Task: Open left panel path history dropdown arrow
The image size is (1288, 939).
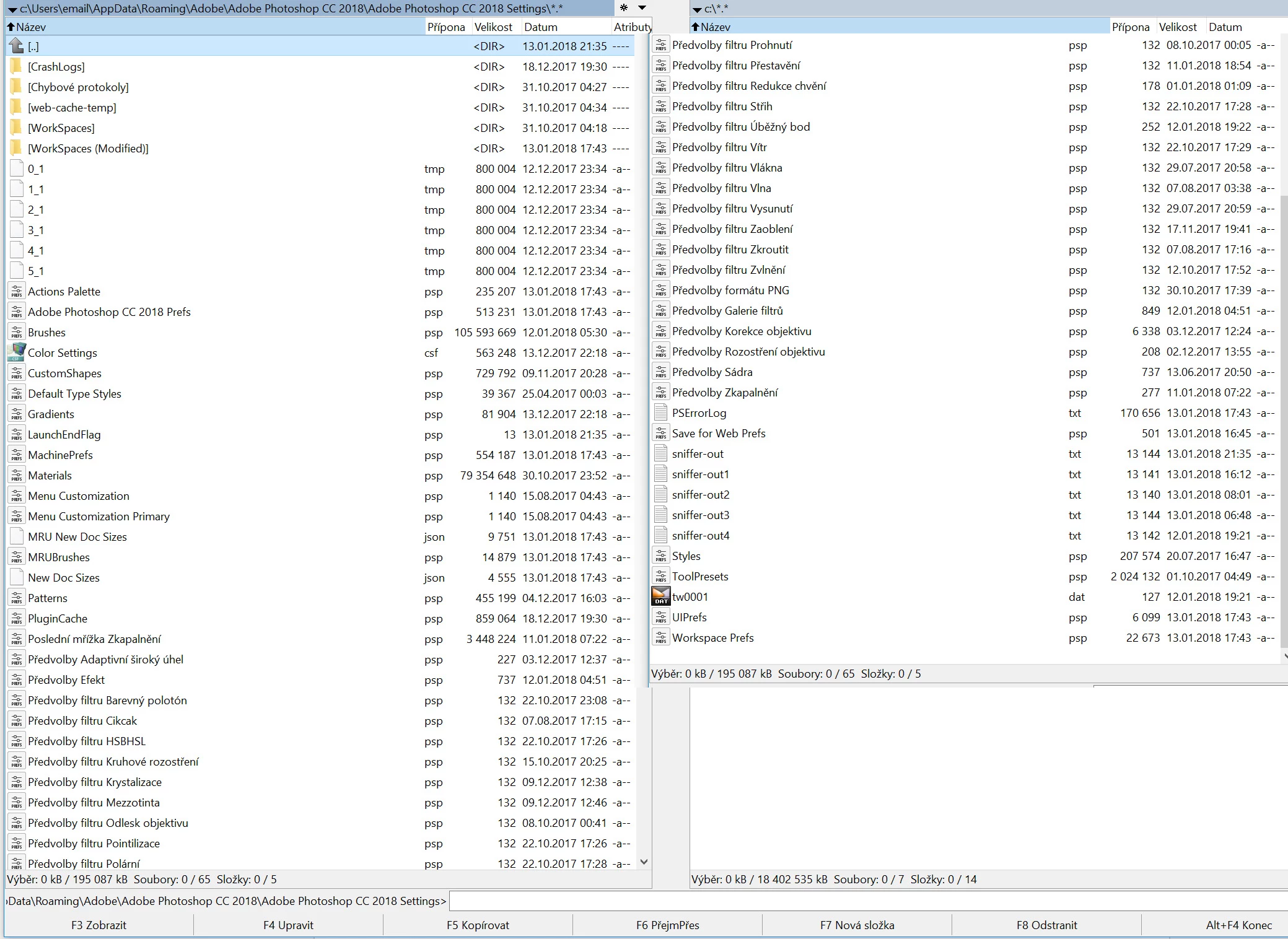Action: [x=12, y=9]
